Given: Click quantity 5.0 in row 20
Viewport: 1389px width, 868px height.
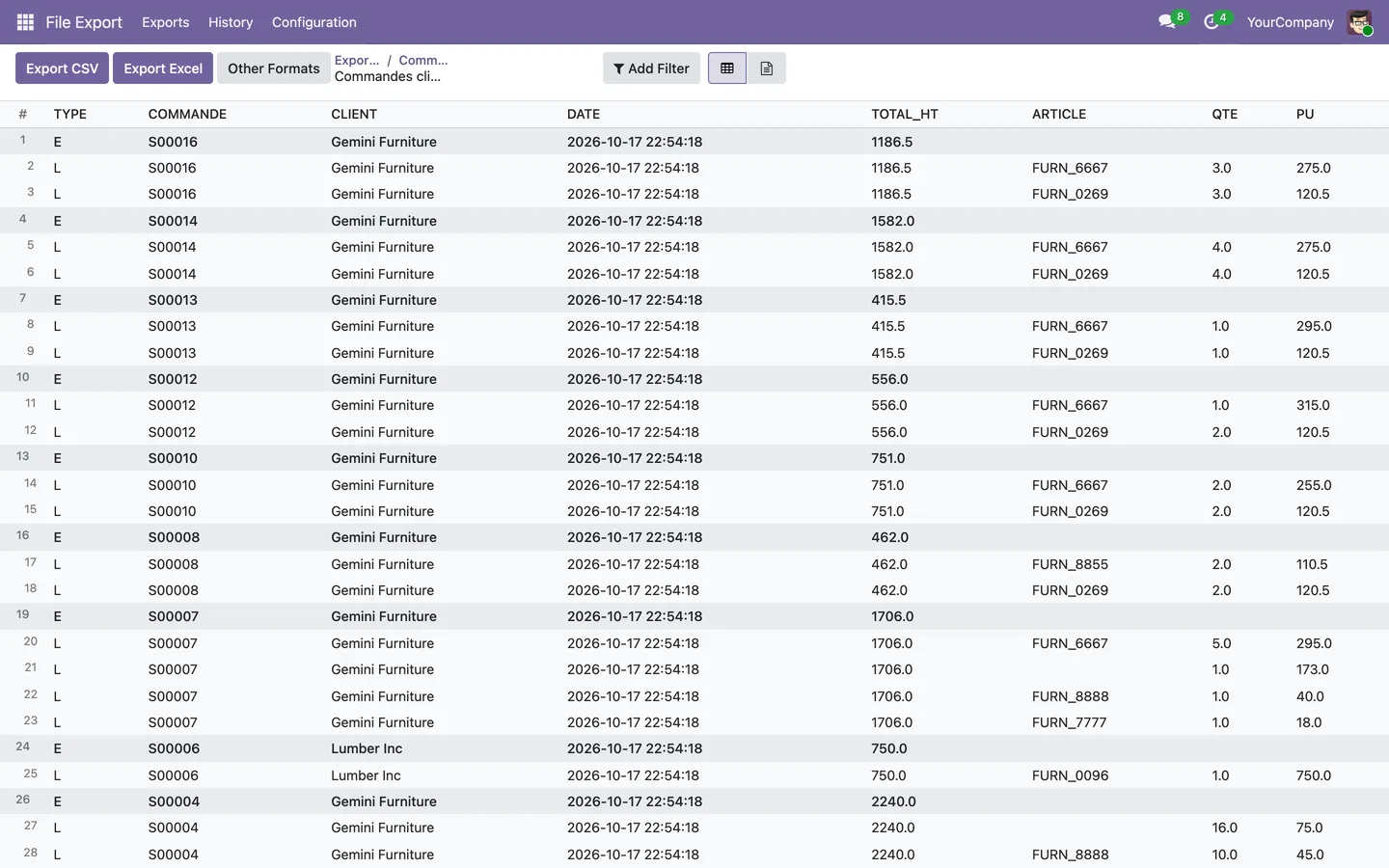Looking at the screenshot, I should 1221,643.
